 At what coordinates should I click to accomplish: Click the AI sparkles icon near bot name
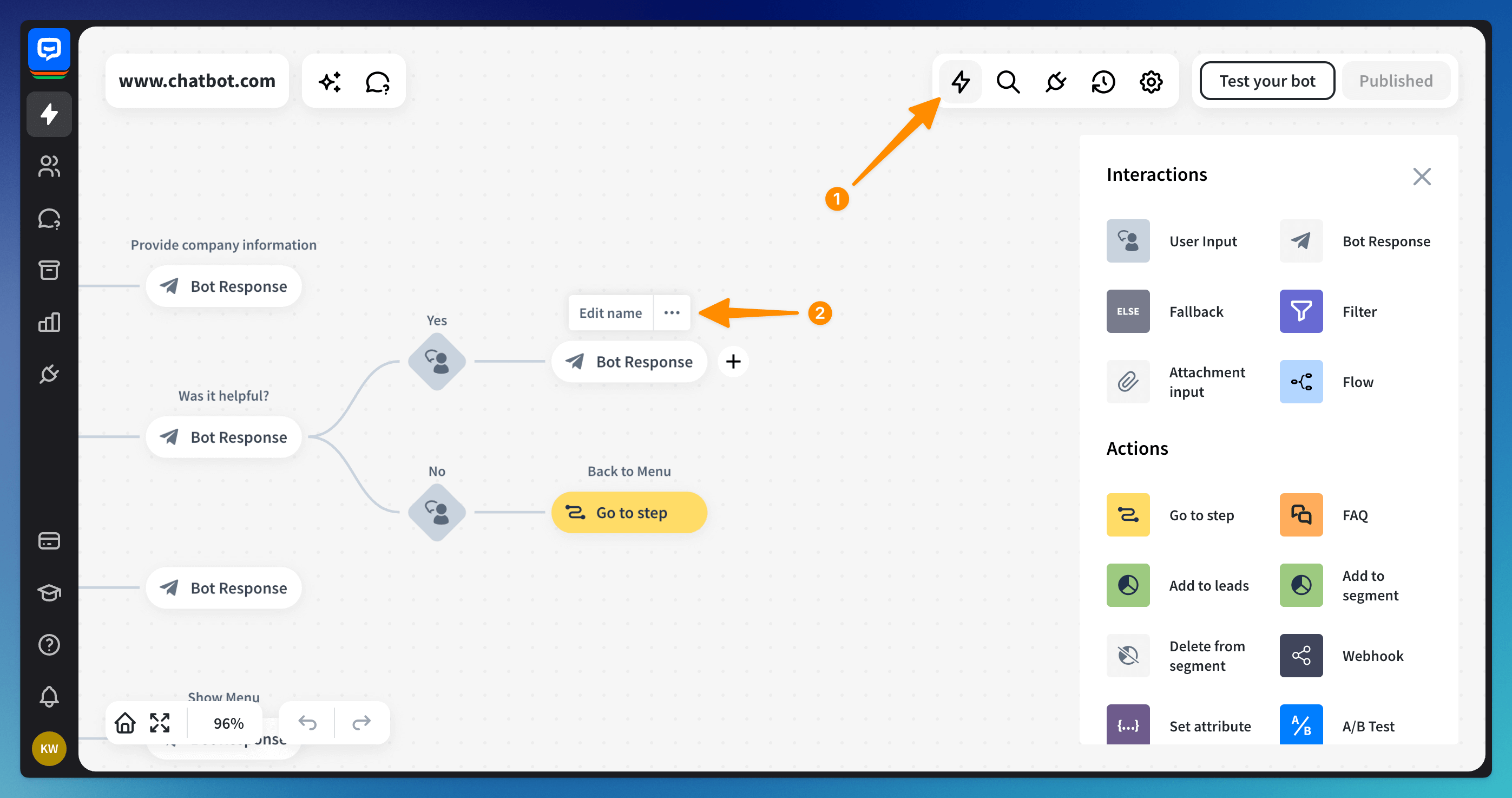point(330,82)
